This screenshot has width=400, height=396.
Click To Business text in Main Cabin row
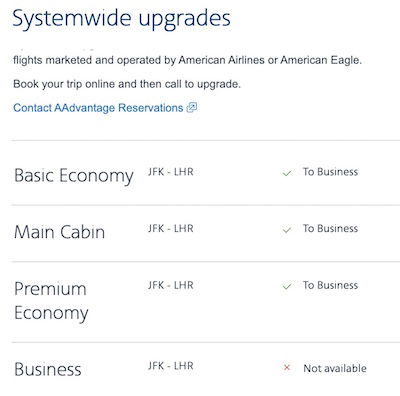pyautogui.click(x=330, y=229)
